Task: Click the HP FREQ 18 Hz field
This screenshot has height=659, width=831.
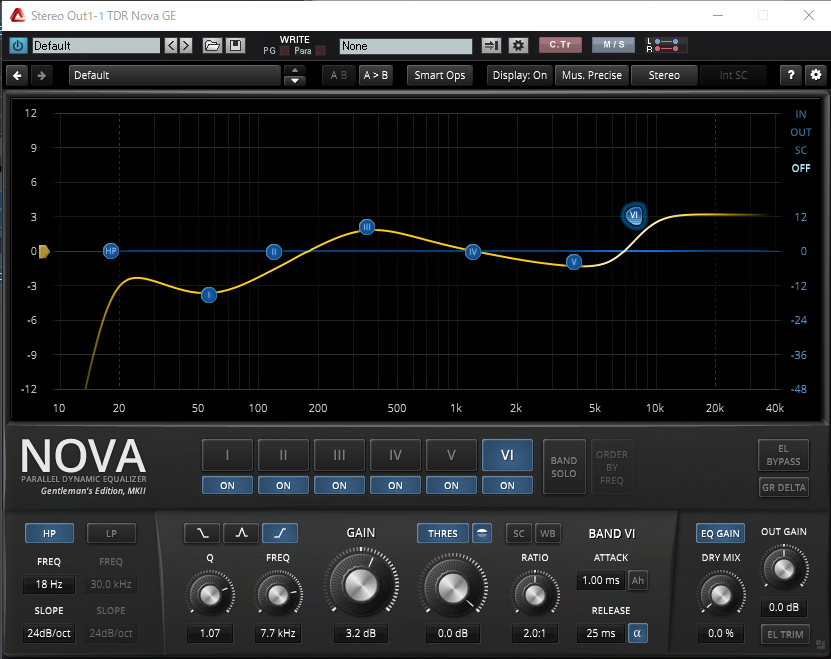Action: coord(49,584)
